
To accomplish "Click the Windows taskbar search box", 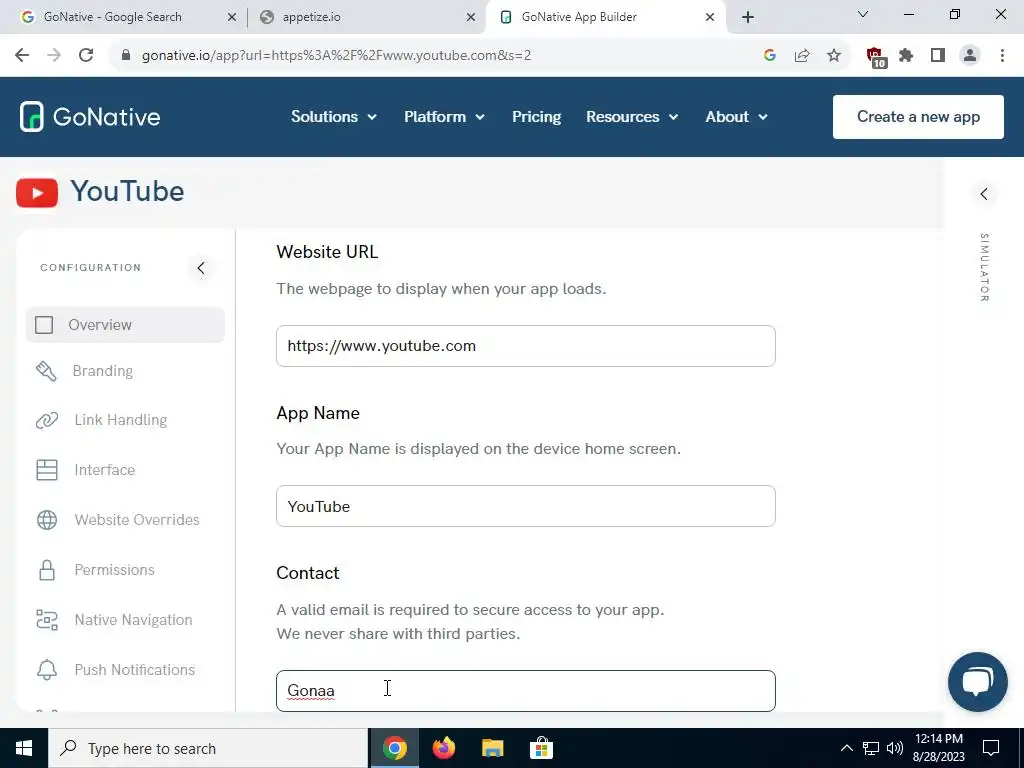I will tap(208, 748).
